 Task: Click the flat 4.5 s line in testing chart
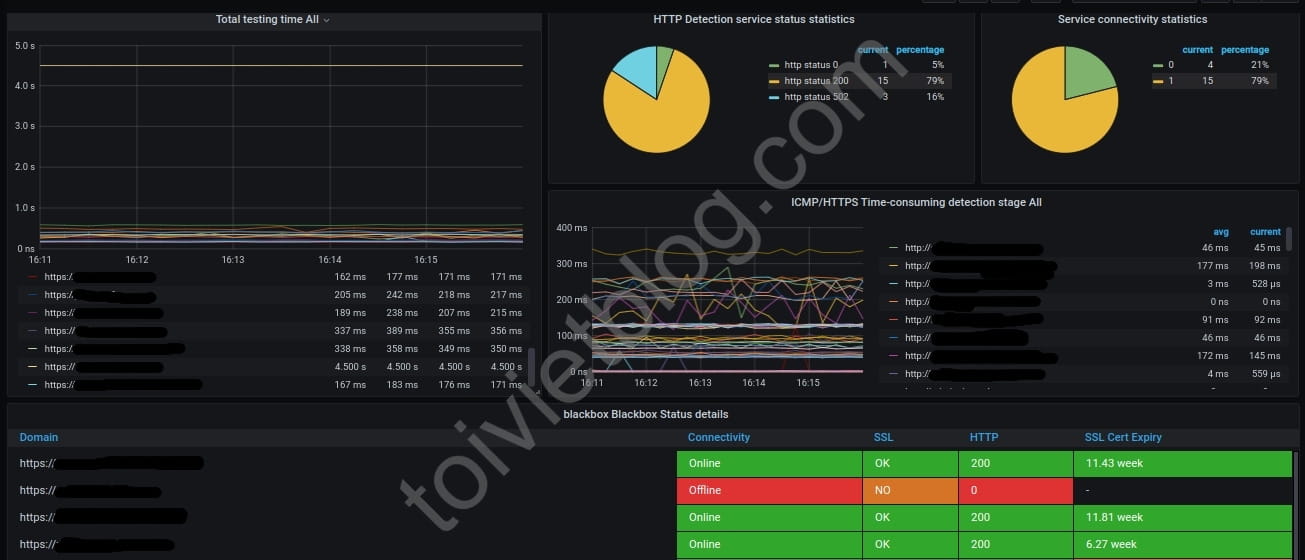pyautogui.click(x=280, y=66)
